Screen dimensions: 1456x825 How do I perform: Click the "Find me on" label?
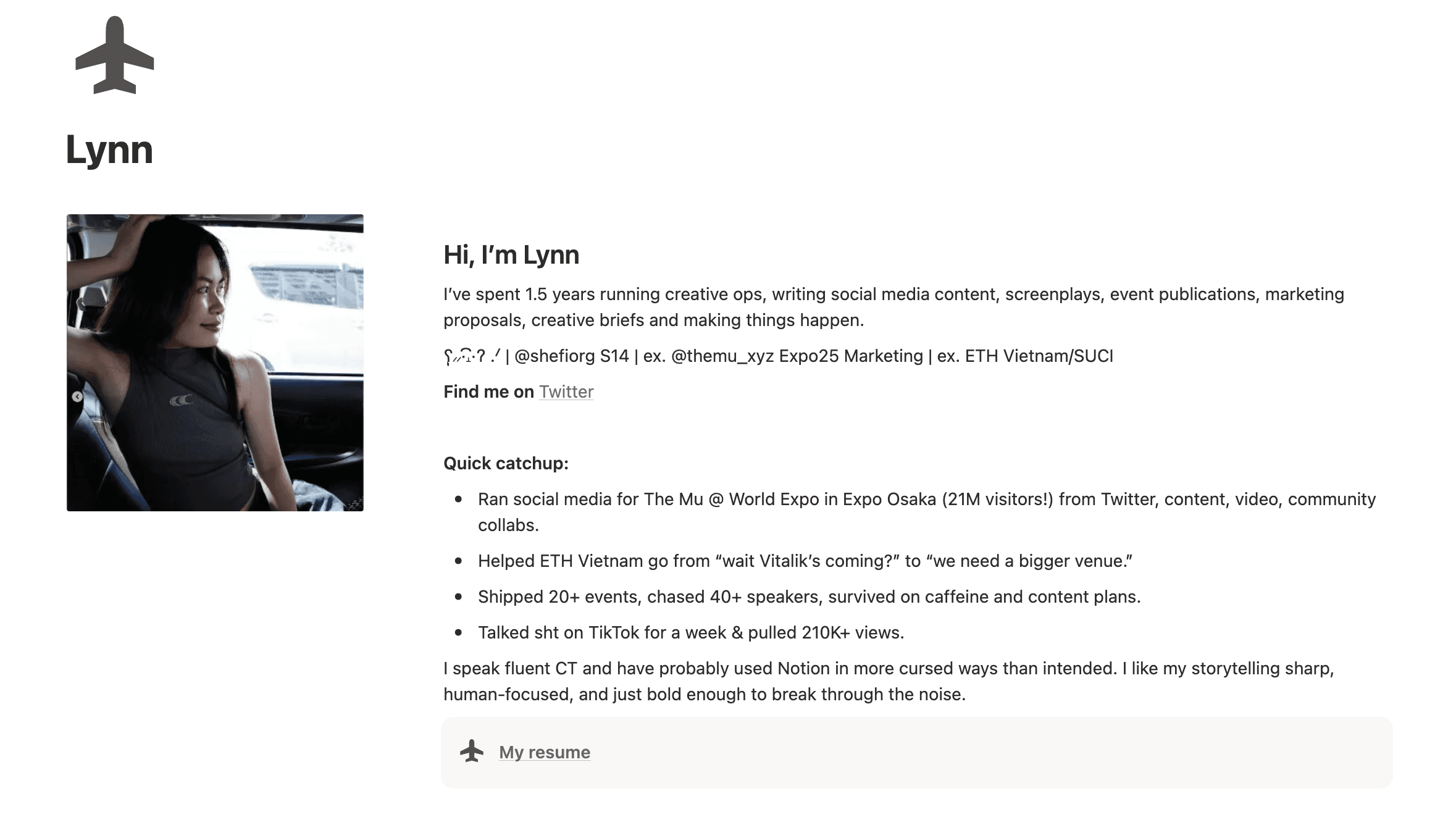coord(488,392)
